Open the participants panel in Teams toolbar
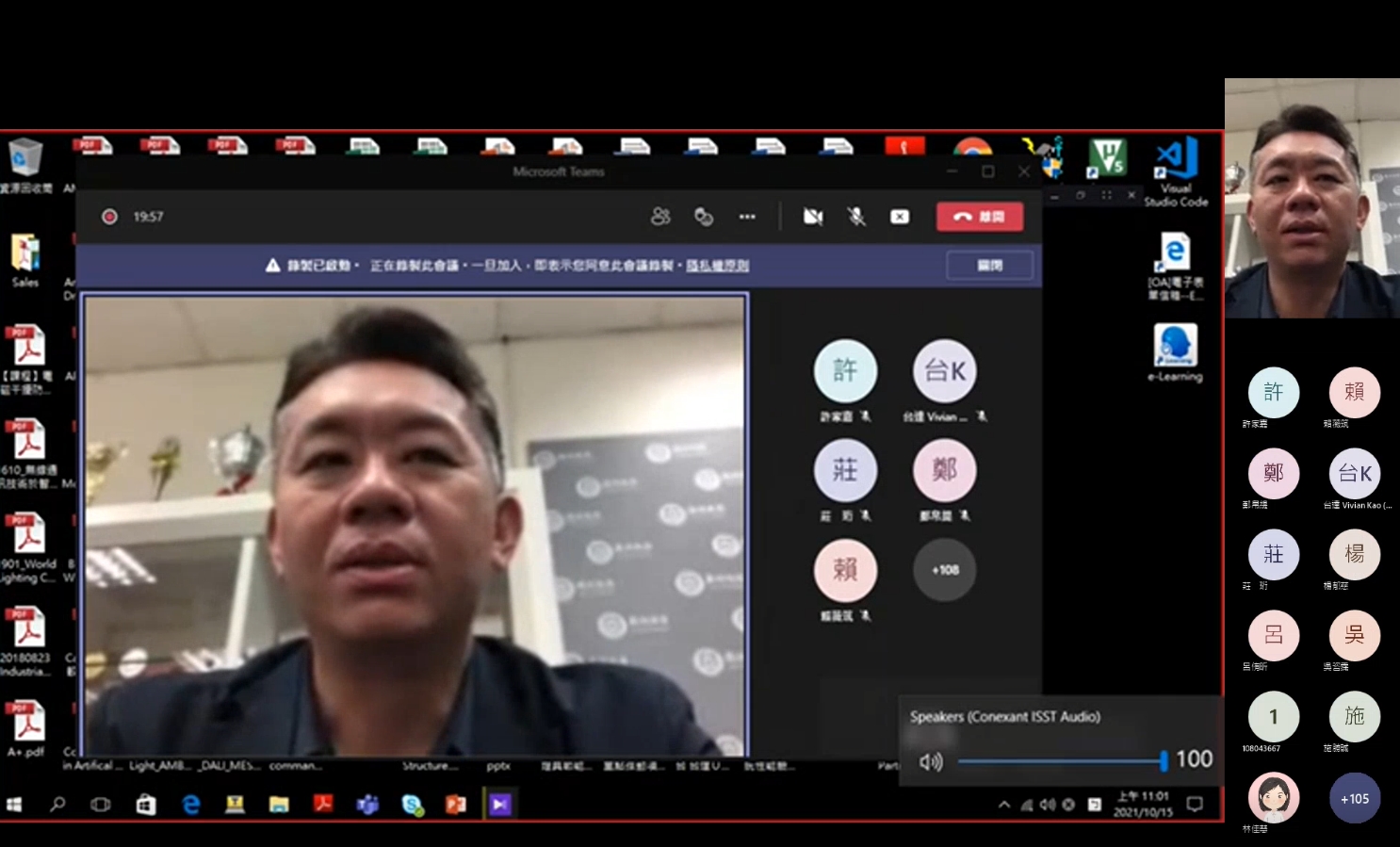 [x=660, y=217]
